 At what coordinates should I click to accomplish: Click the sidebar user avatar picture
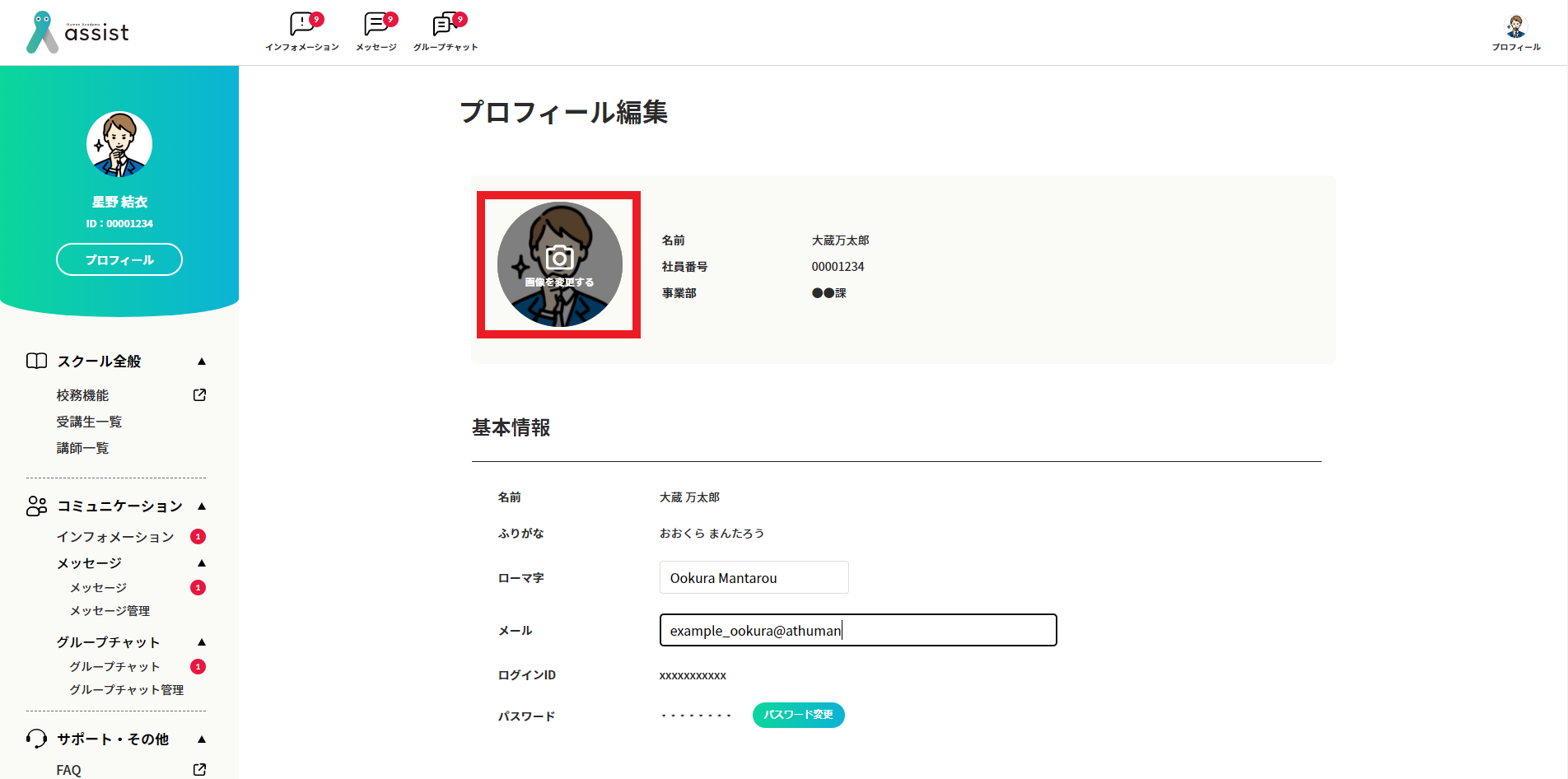(x=119, y=144)
